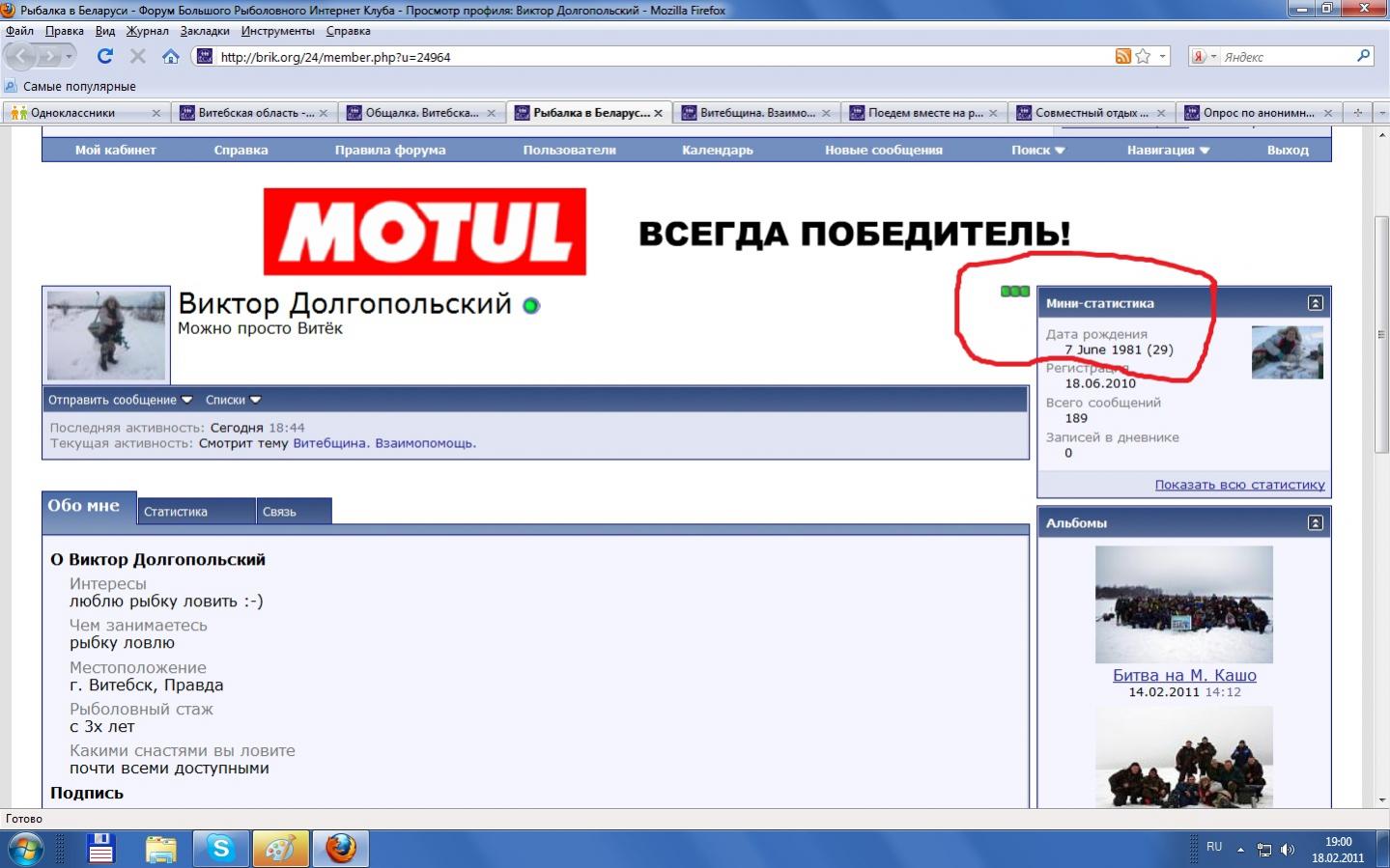1390x868 pixels.
Task: Collapse the Альбомы panel
Action: tap(1315, 522)
